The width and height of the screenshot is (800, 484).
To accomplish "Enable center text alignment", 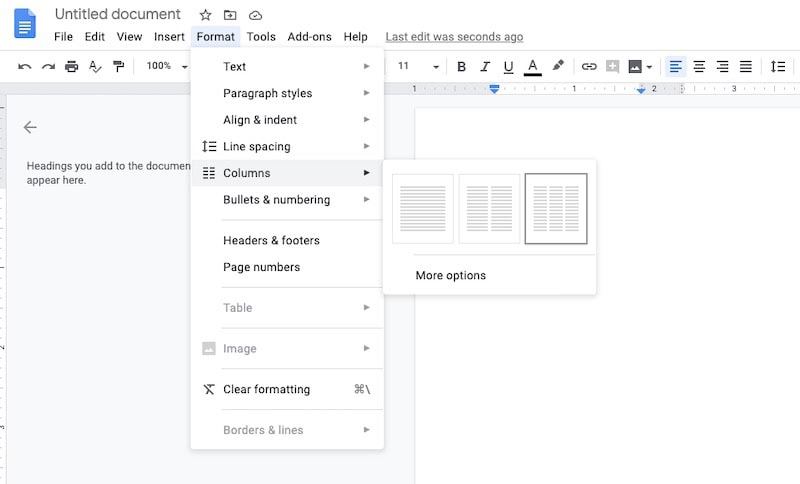I will (699, 67).
